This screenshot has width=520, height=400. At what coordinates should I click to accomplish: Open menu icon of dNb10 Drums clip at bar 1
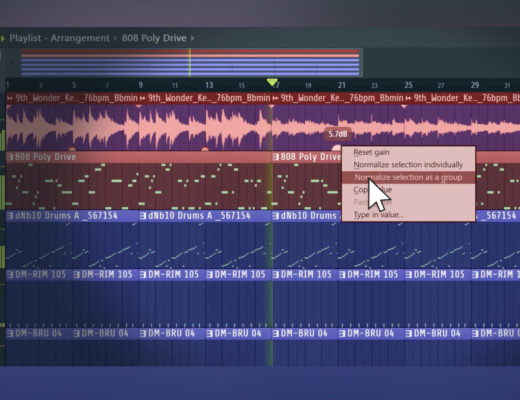10,216
